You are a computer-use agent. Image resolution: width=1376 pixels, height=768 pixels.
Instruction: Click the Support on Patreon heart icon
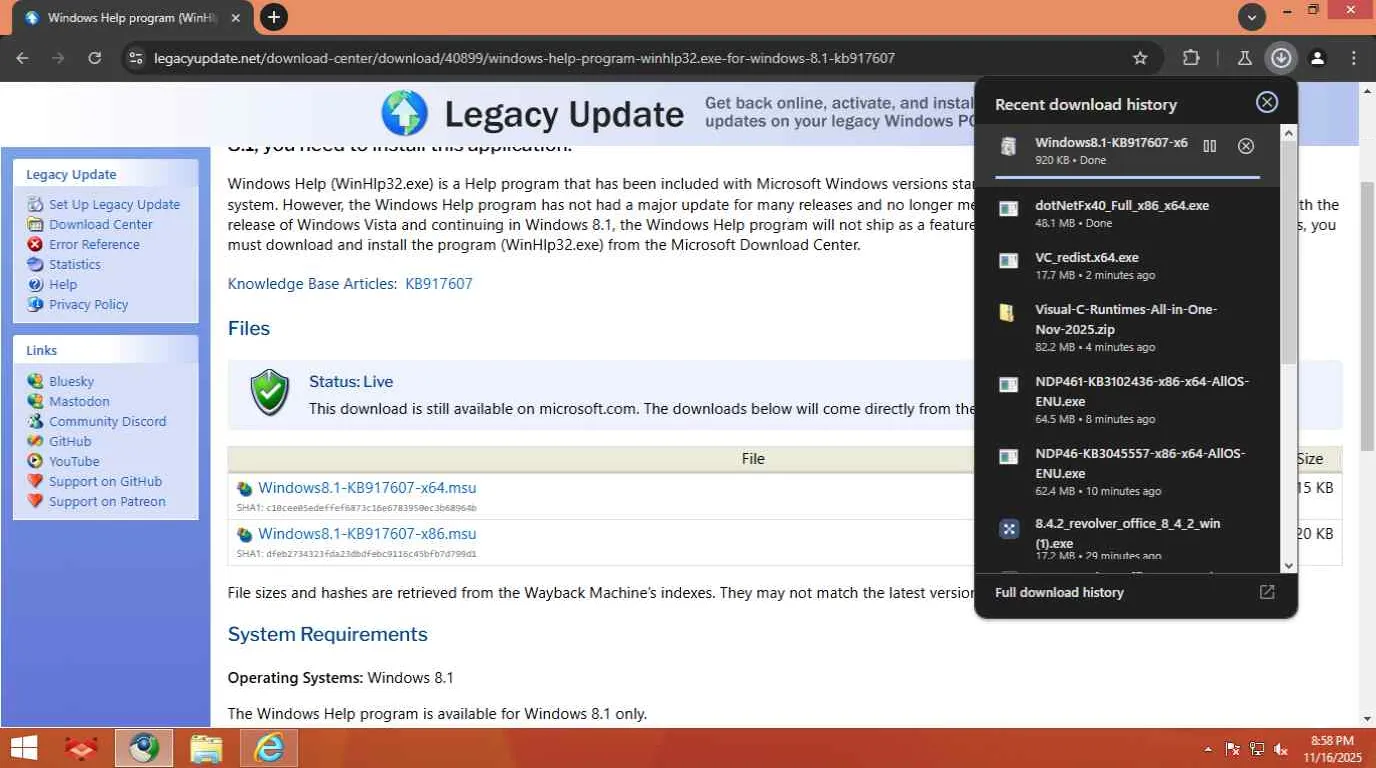point(36,501)
